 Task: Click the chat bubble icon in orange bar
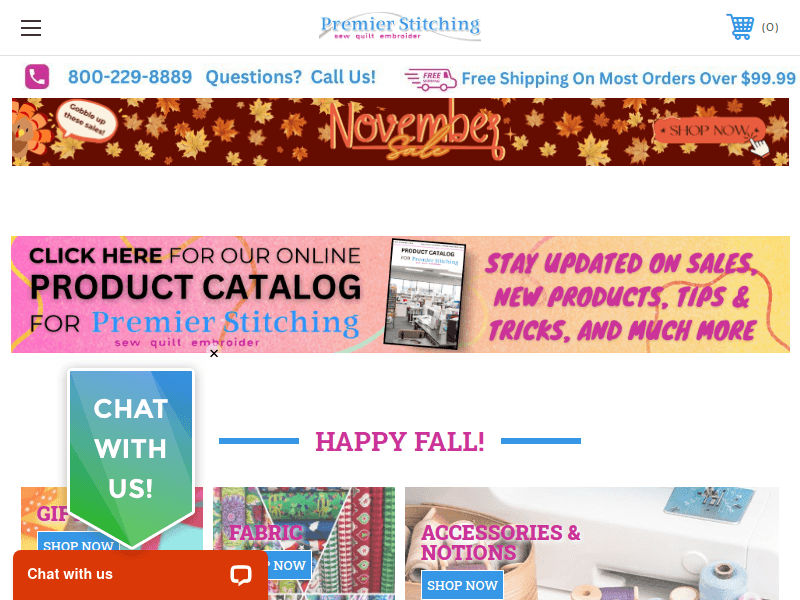[x=240, y=574]
